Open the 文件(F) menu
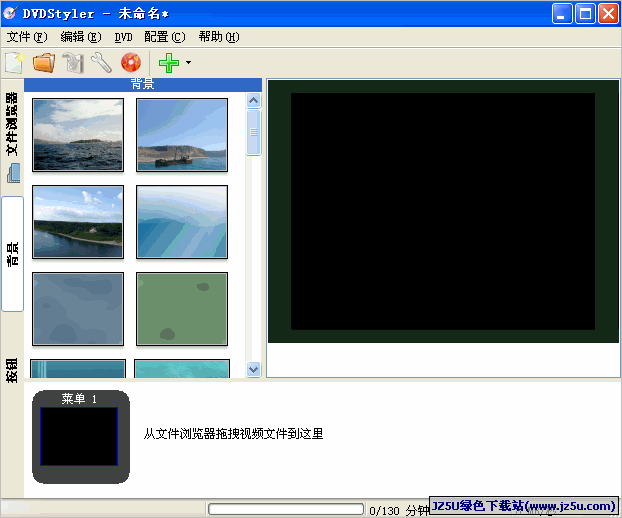The image size is (622, 518). pyautogui.click(x=27, y=37)
